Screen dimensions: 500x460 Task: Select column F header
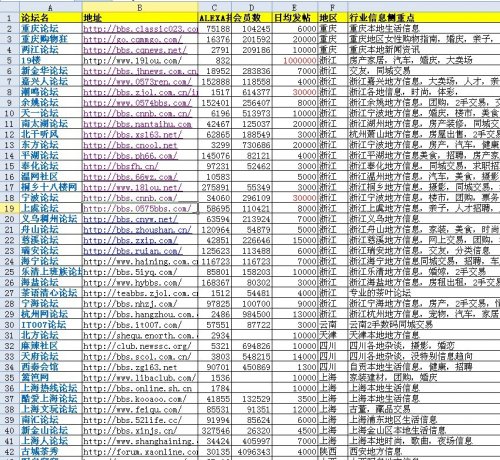(x=333, y=7)
